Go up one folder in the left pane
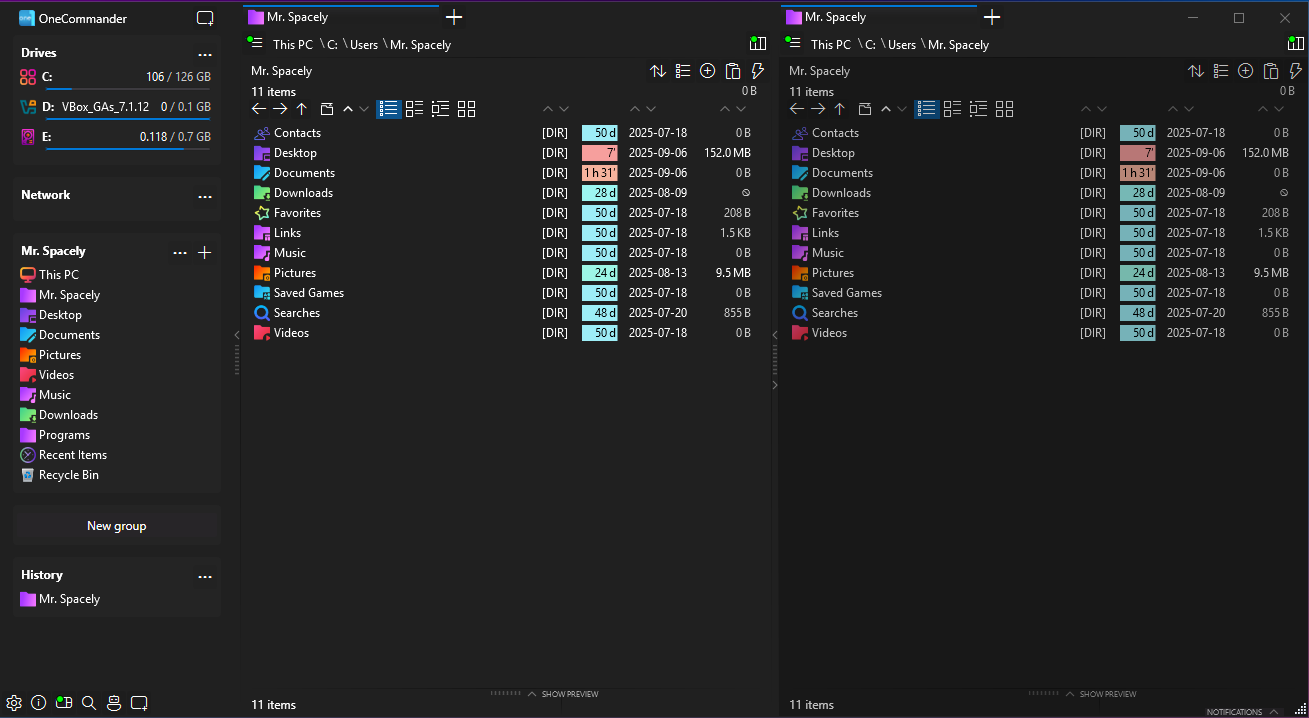Screen dimensions: 1309x718 (301, 109)
